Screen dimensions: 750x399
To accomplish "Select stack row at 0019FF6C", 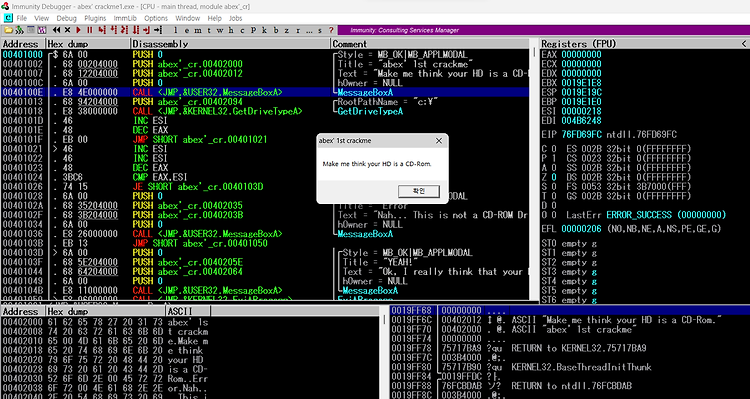I will click(569, 320).
